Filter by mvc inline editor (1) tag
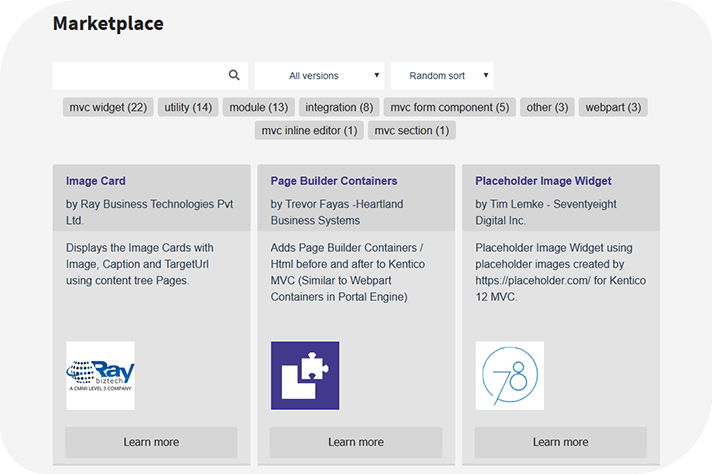This screenshot has width=712, height=474. tap(309, 130)
